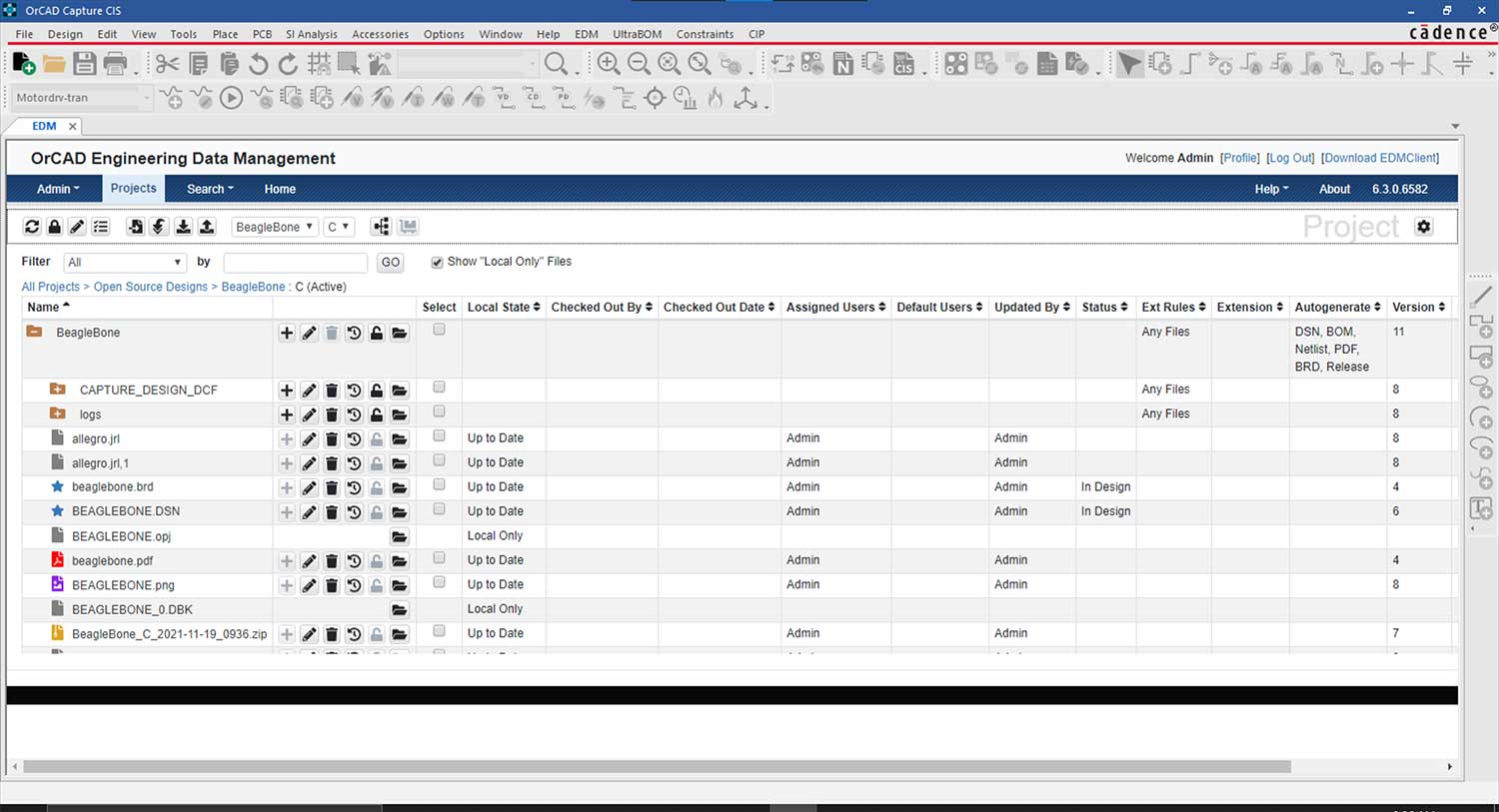
Task: Activate the Select arrow tool
Action: coord(1129,64)
